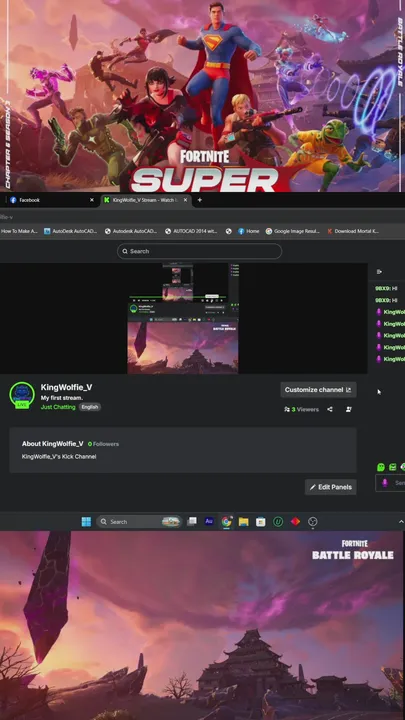Launch Adobe Audition from the taskbar

click(x=209, y=521)
